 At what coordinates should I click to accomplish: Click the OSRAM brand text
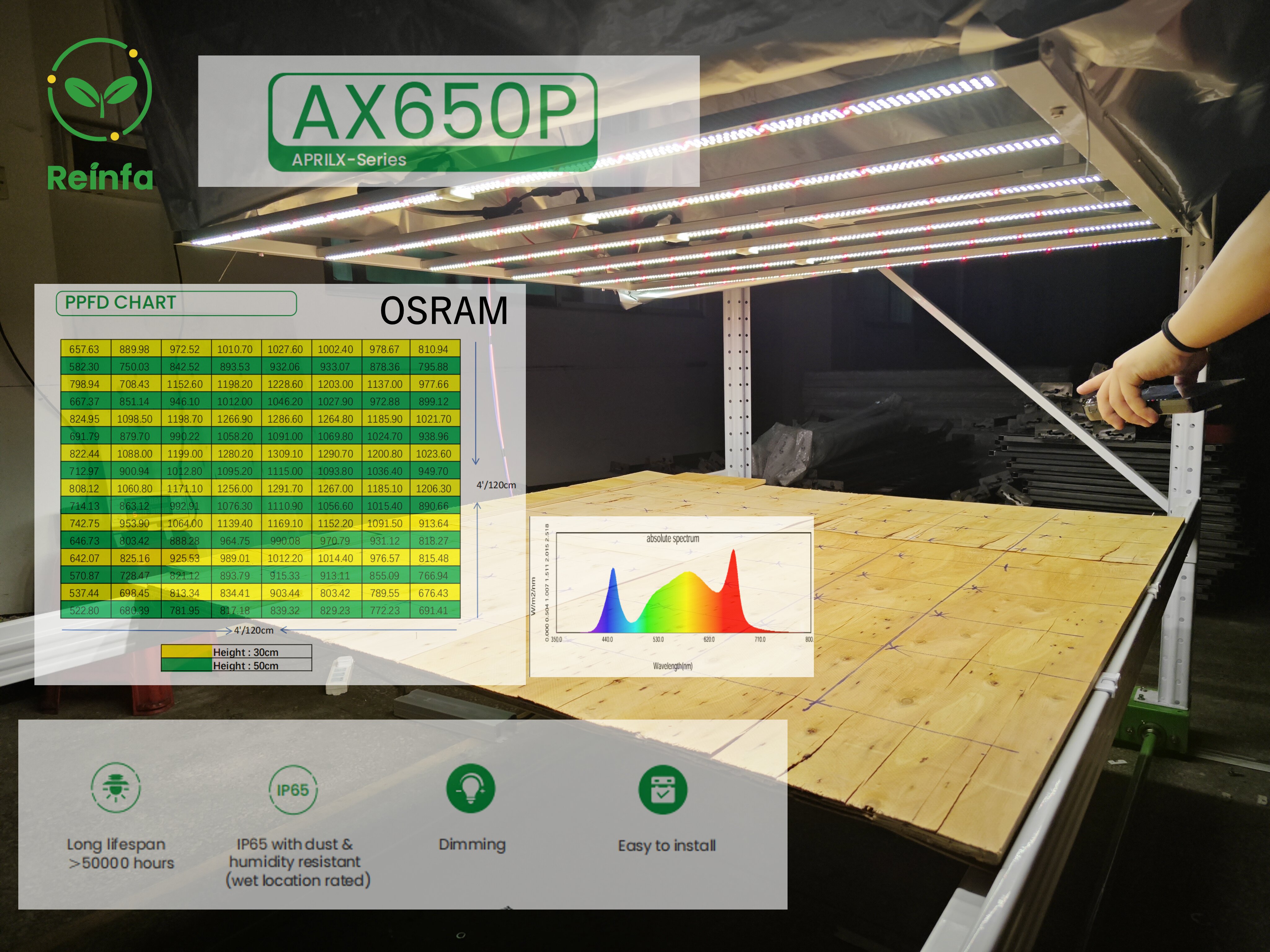pyautogui.click(x=444, y=311)
